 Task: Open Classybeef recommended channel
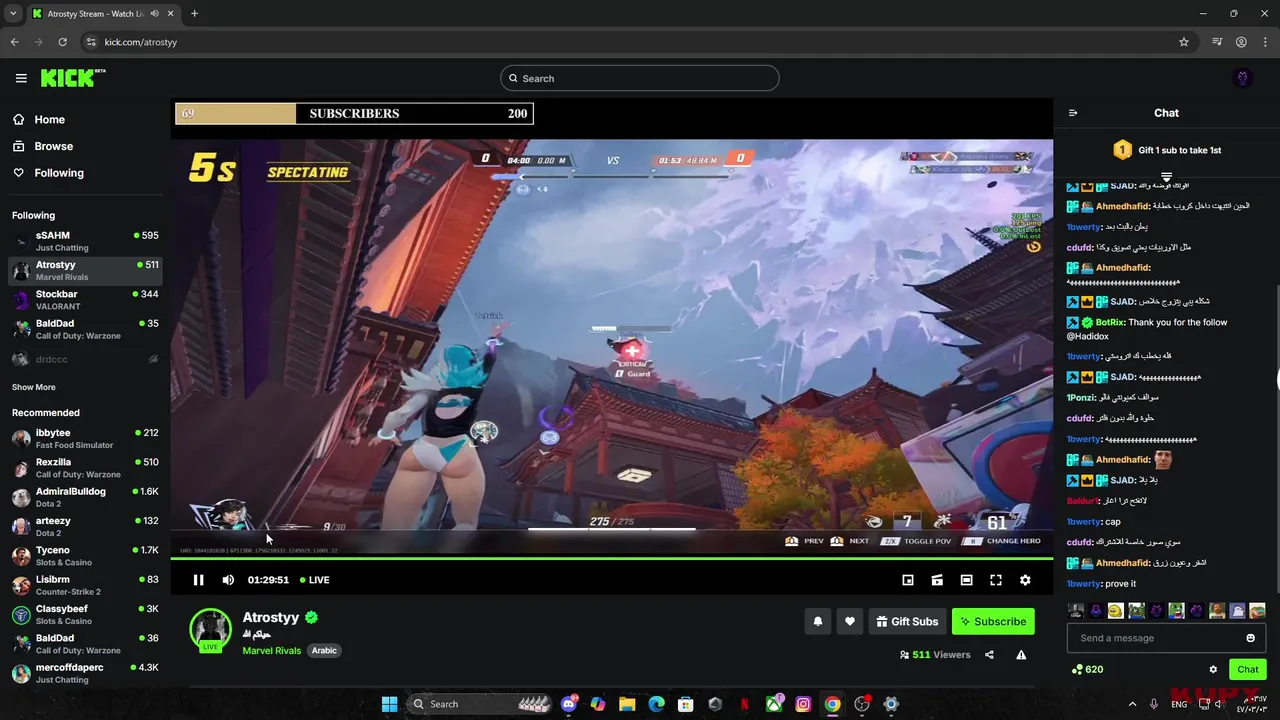85,614
